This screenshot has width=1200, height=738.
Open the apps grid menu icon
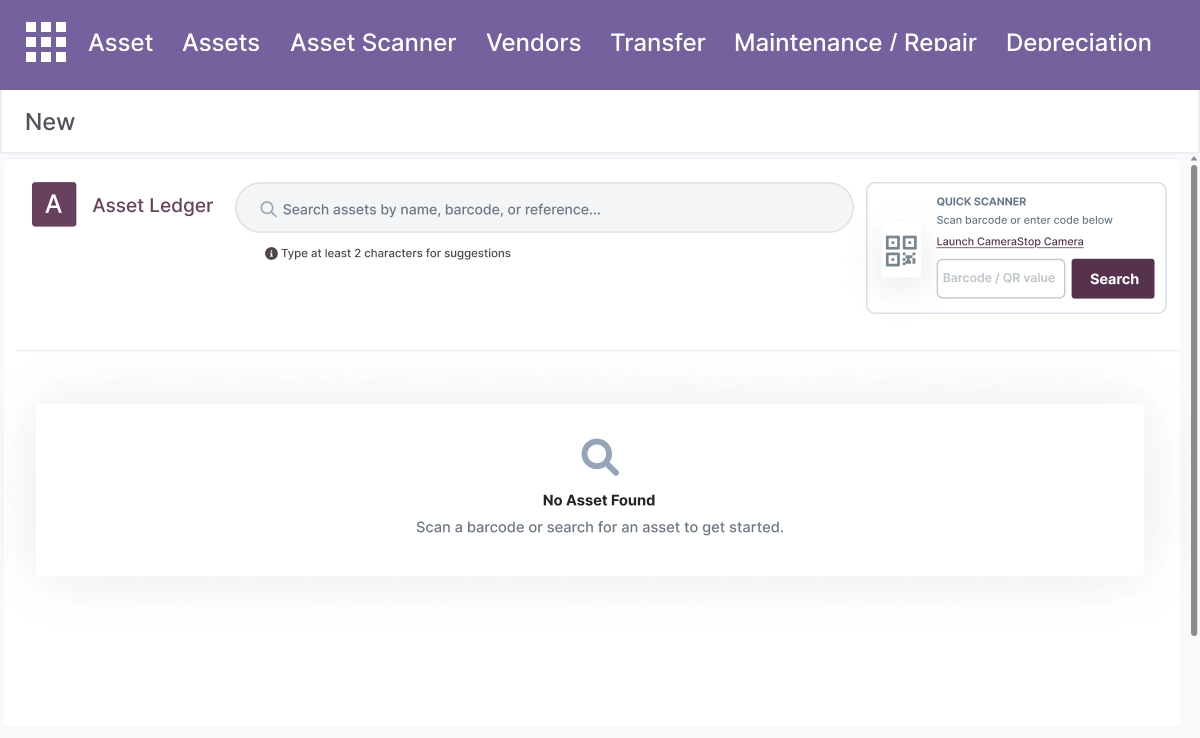(x=46, y=42)
